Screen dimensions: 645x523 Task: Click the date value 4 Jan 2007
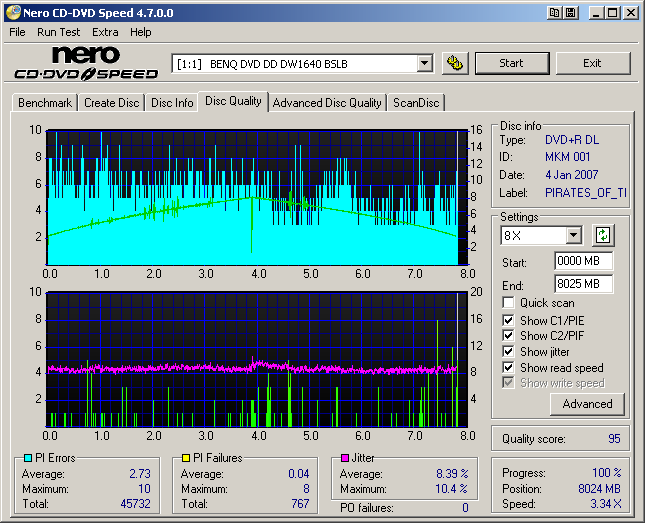572,175
